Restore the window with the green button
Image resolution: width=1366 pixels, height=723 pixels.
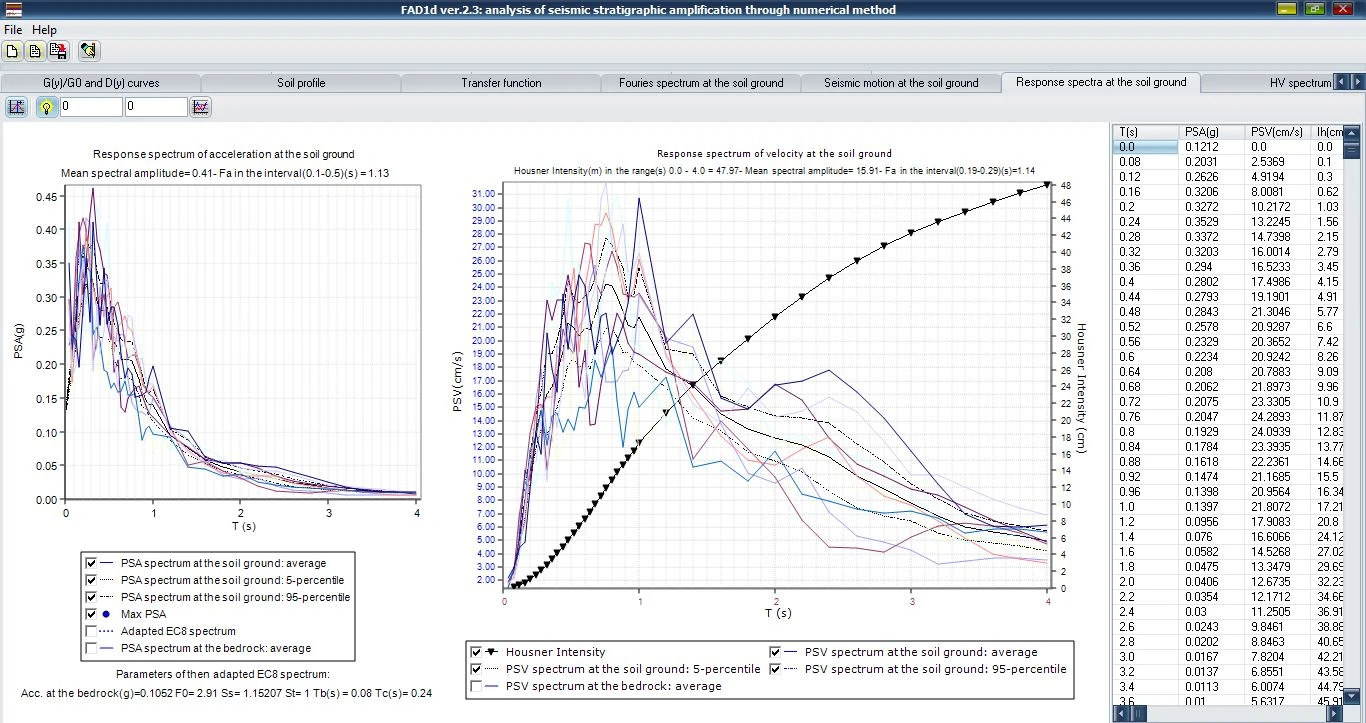[x=1315, y=9]
